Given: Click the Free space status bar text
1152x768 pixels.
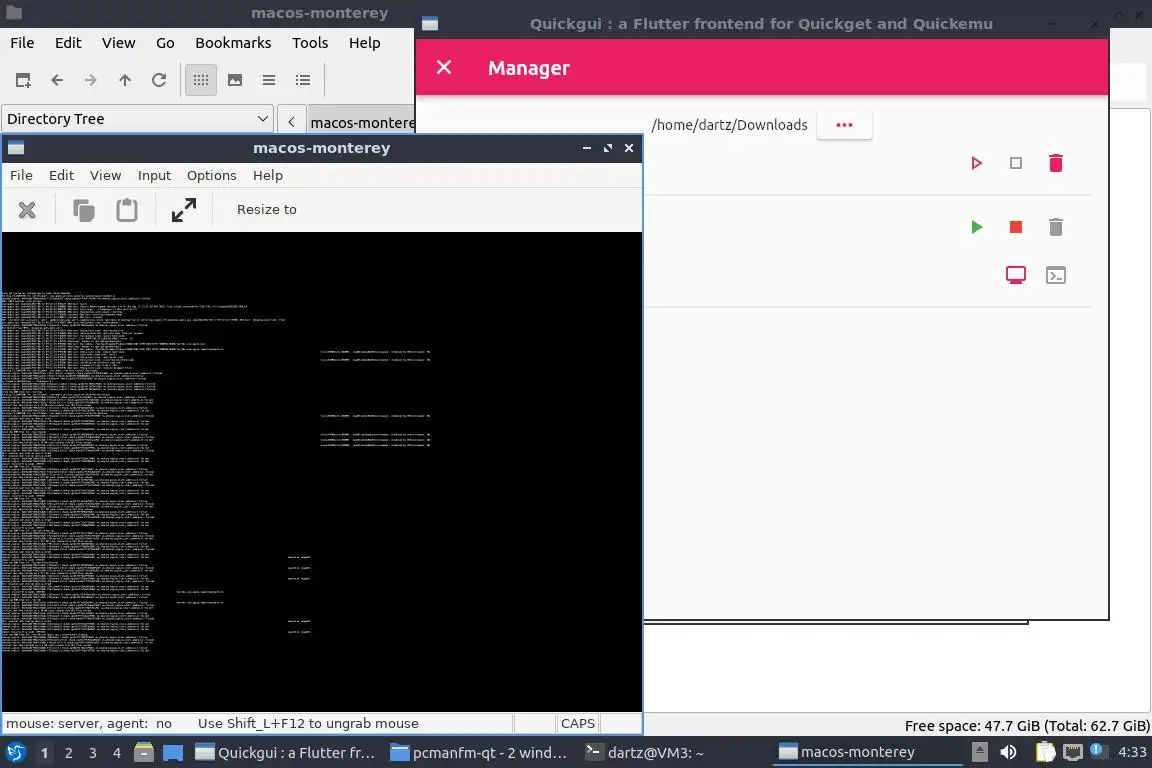Looking at the screenshot, I should click(1026, 726).
